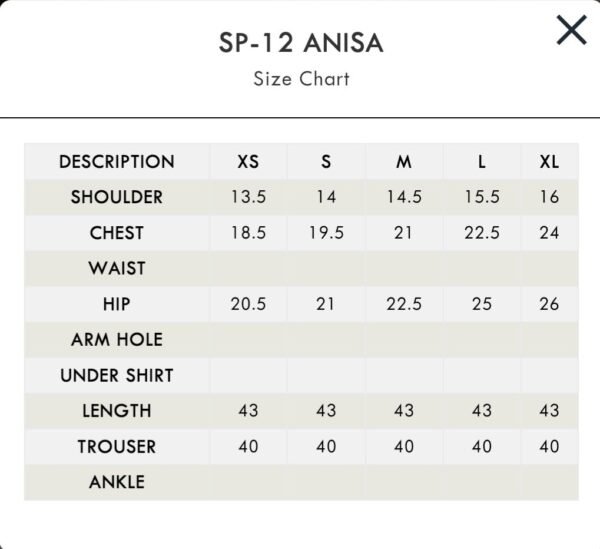
Task: Click the M size header
Action: click(404, 161)
